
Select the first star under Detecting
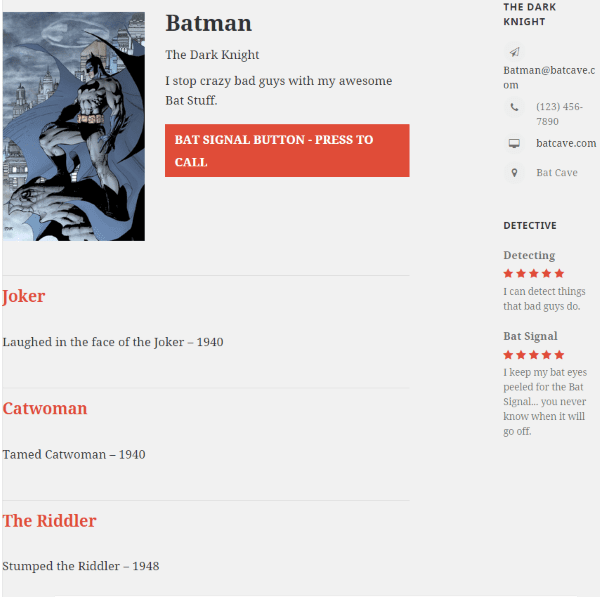coord(508,273)
